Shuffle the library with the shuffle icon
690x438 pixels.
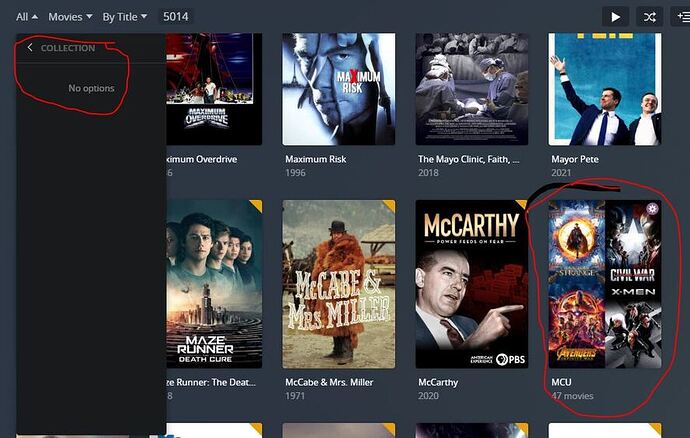click(x=650, y=17)
